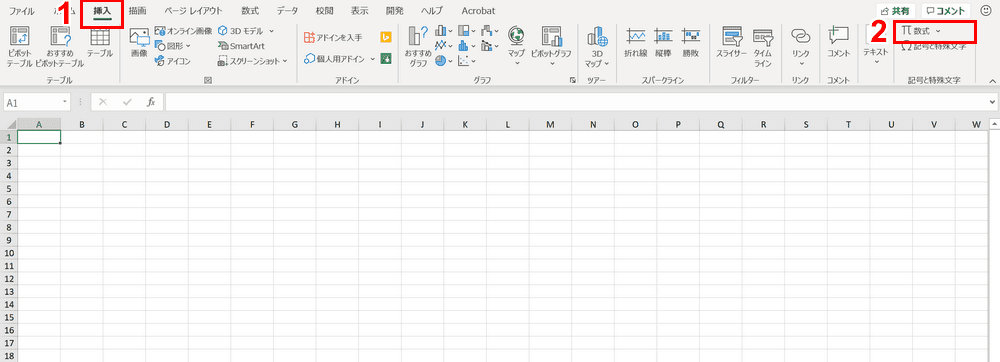Screen dimensions: 1000x362
Task: Click the select-all corner of the sheet
Action: [x=9, y=124]
